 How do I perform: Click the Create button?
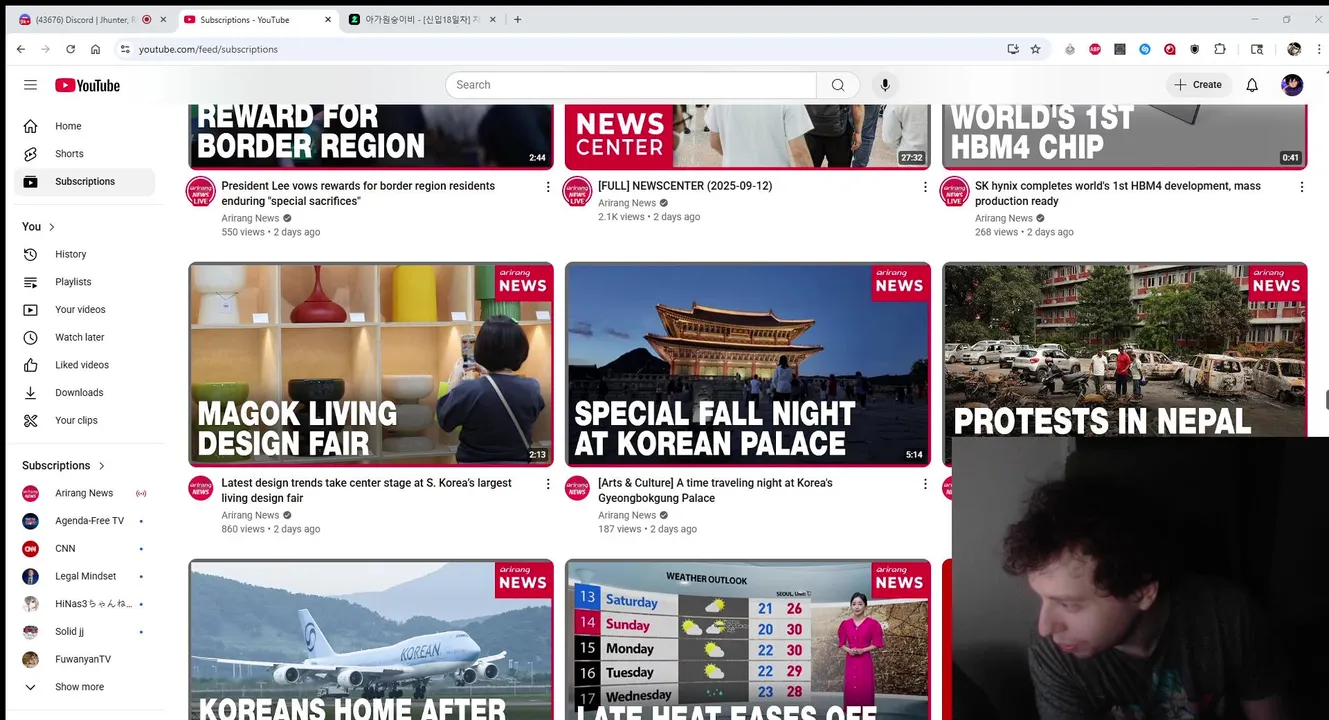1198,85
